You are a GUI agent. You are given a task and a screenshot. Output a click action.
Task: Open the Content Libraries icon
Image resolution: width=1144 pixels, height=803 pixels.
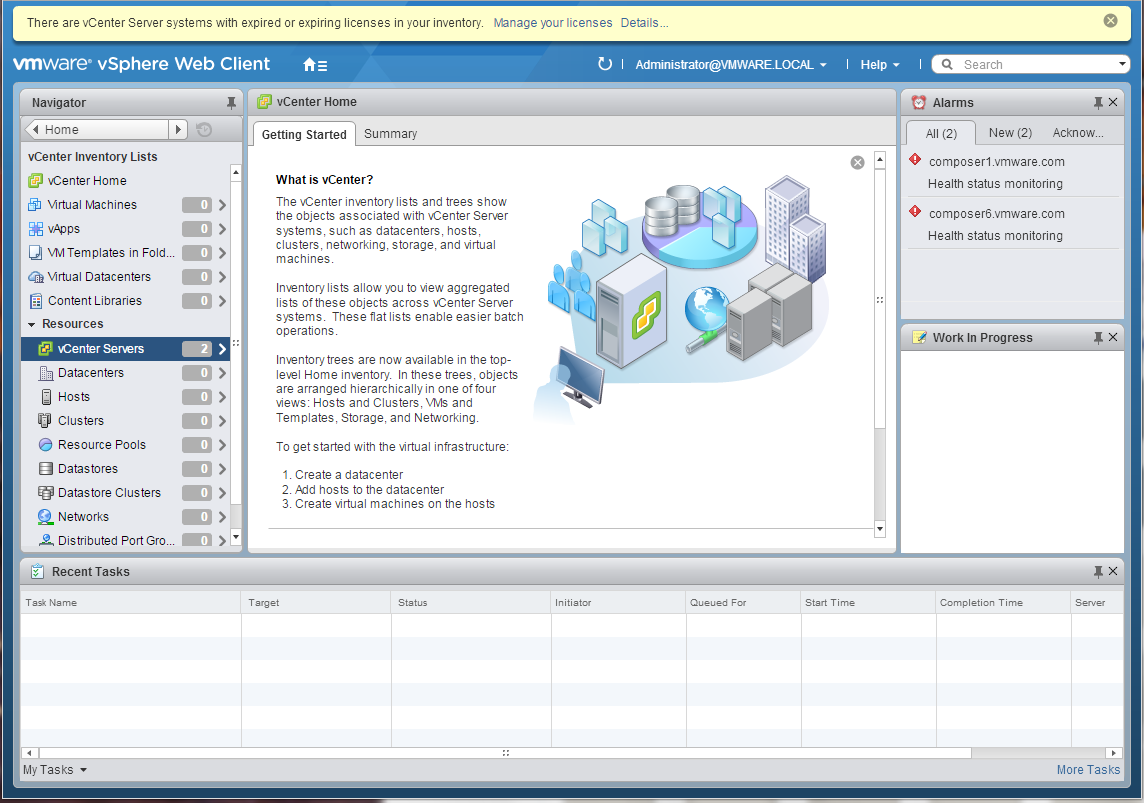35,301
